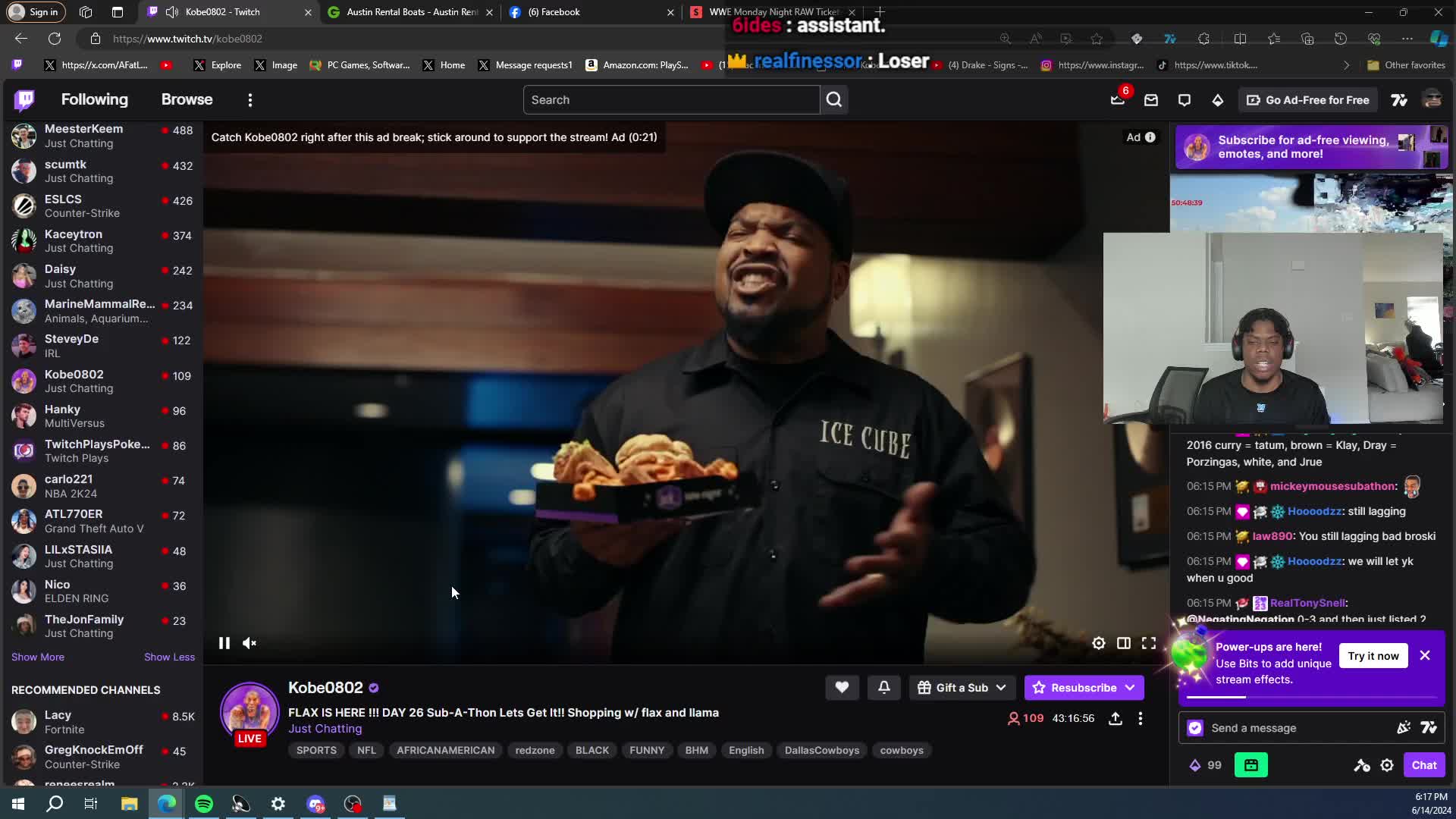This screenshot has width=1456, height=819.
Task: Unmute the stream volume
Action: coord(249,643)
